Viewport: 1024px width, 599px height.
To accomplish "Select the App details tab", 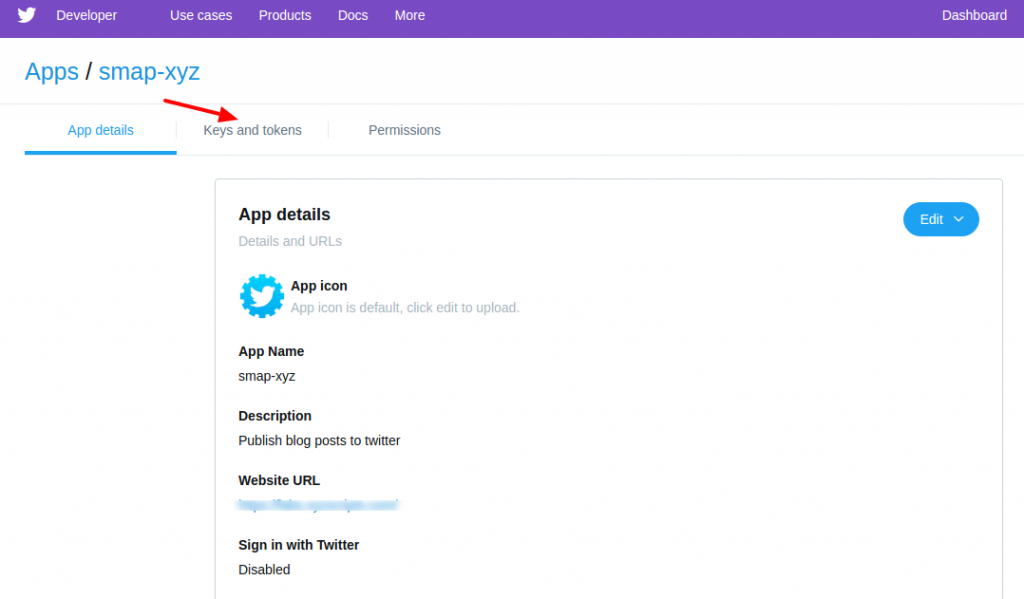I will pyautogui.click(x=100, y=130).
